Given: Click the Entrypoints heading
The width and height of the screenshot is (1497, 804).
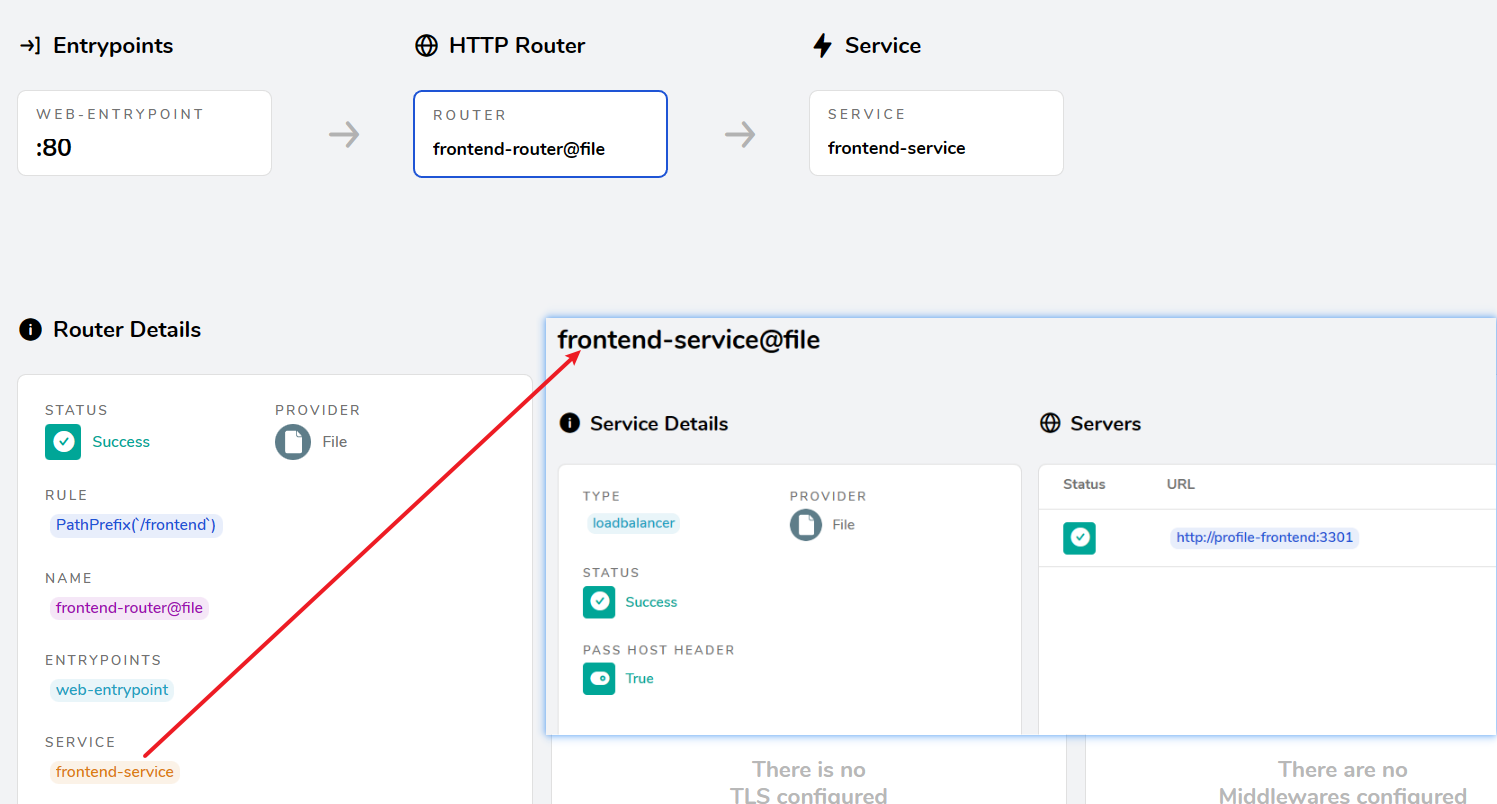Looking at the screenshot, I should click(x=113, y=46).
